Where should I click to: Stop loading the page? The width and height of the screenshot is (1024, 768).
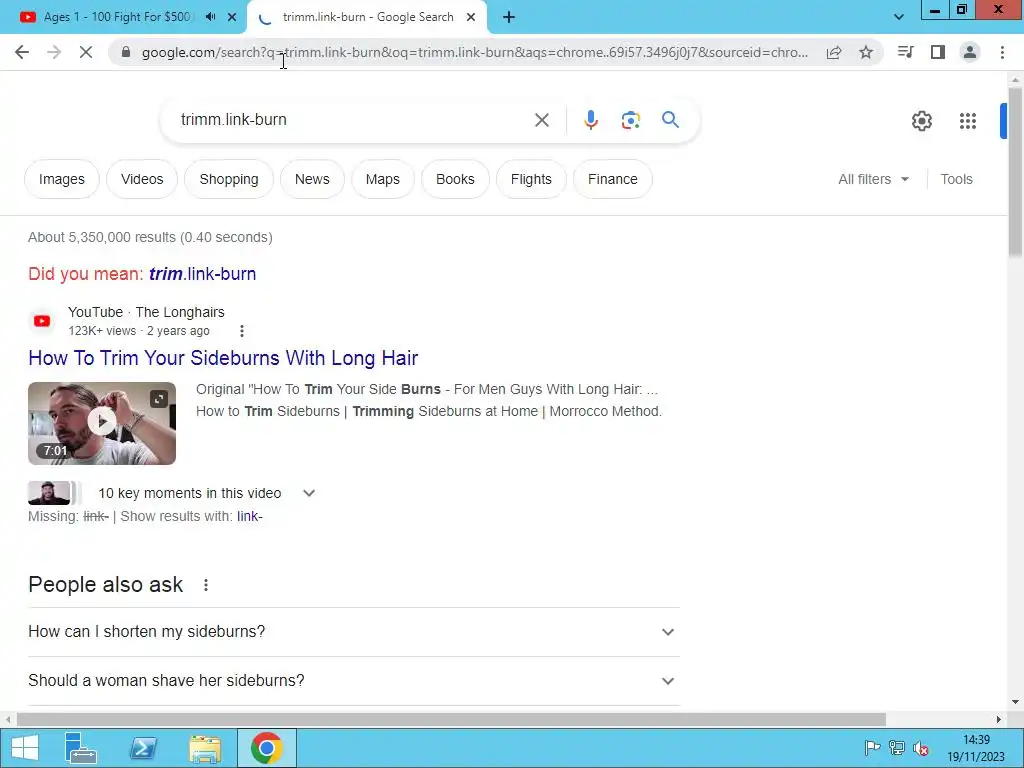point(86,52)
